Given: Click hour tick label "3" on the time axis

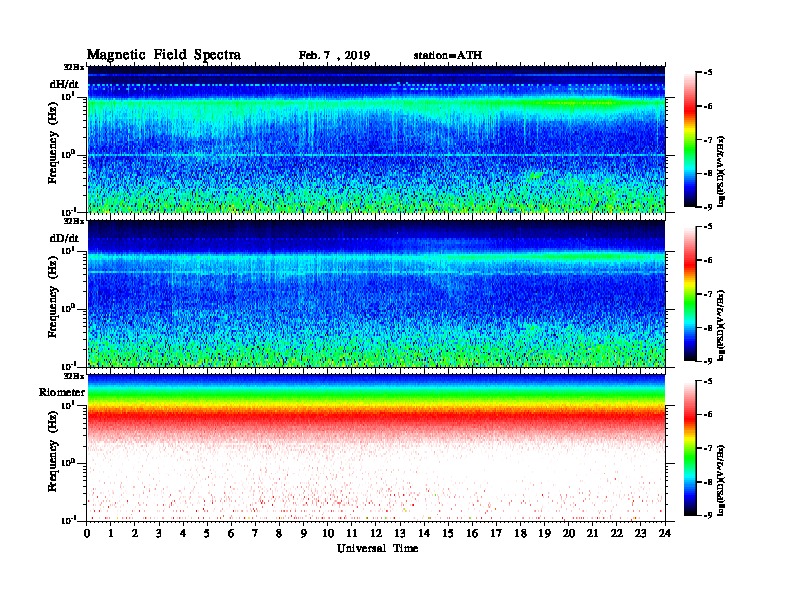Looking at the screenshot, I should [159, 534].
